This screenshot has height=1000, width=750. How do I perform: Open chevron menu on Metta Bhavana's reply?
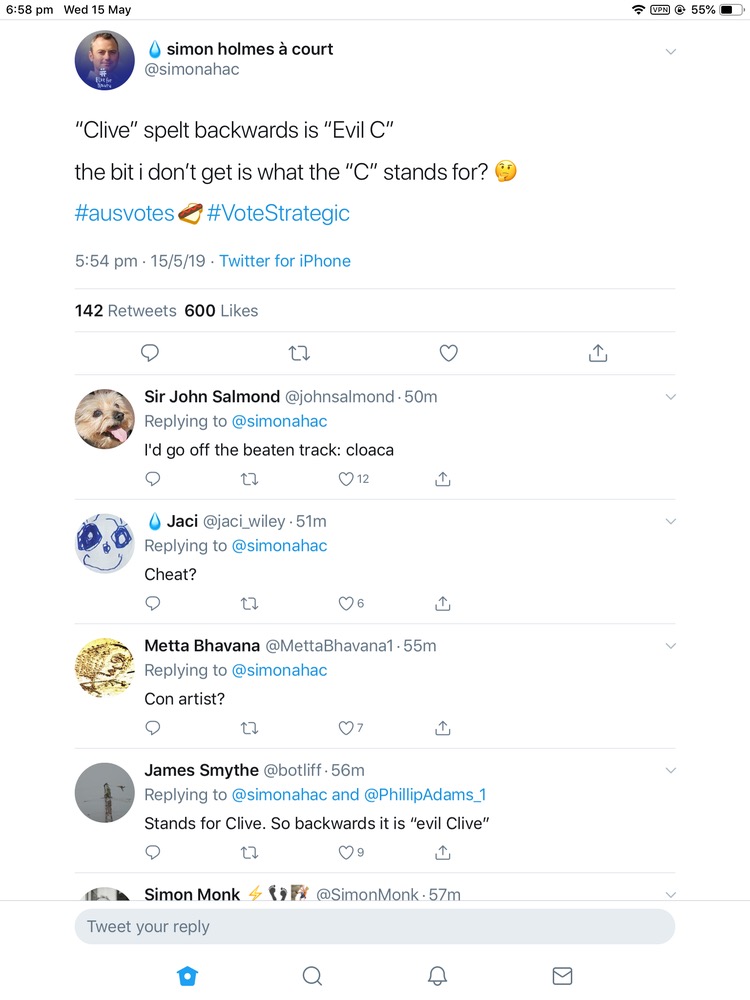point(671,646)
